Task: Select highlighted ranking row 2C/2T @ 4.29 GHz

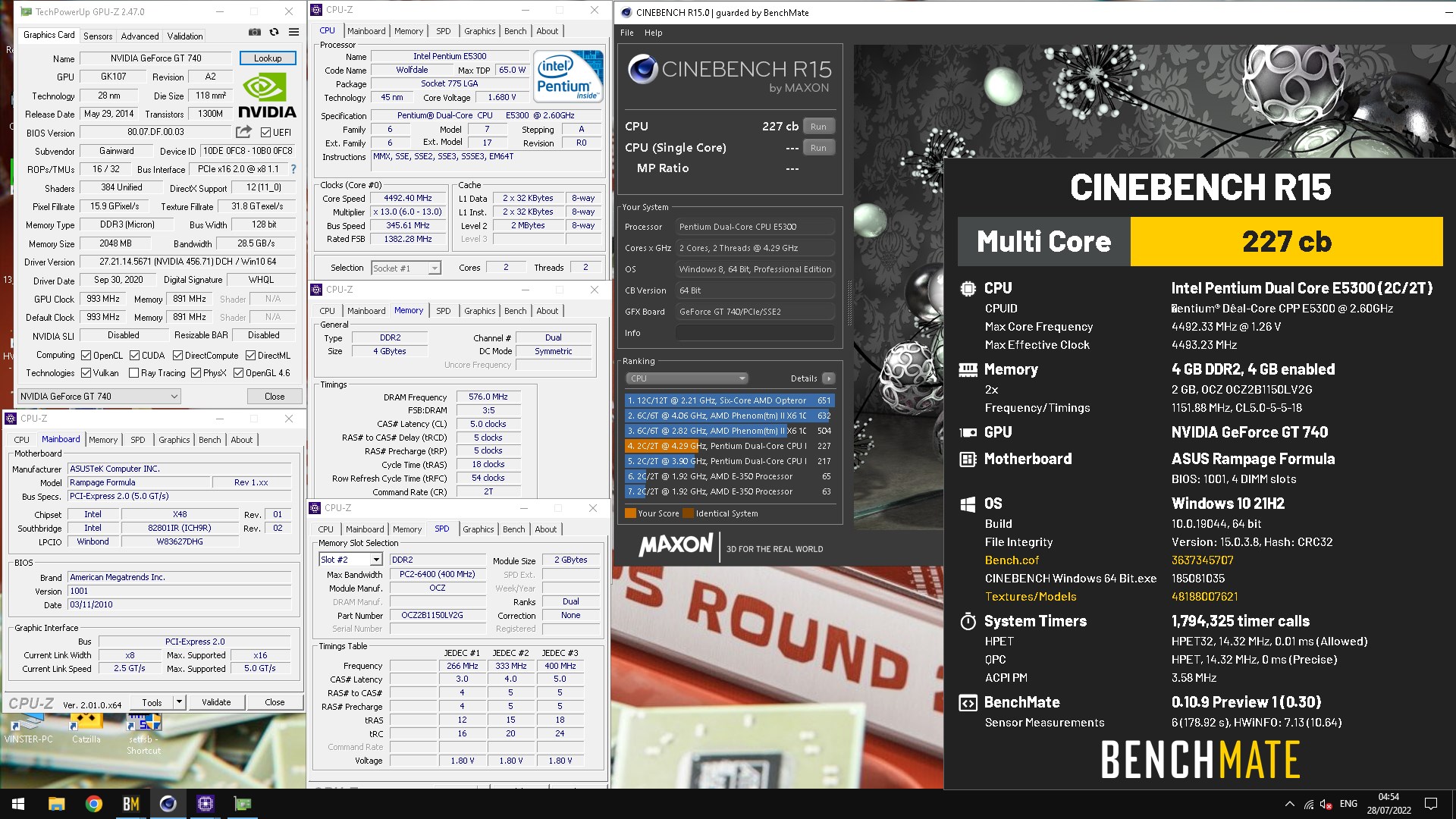Action: 729,446
